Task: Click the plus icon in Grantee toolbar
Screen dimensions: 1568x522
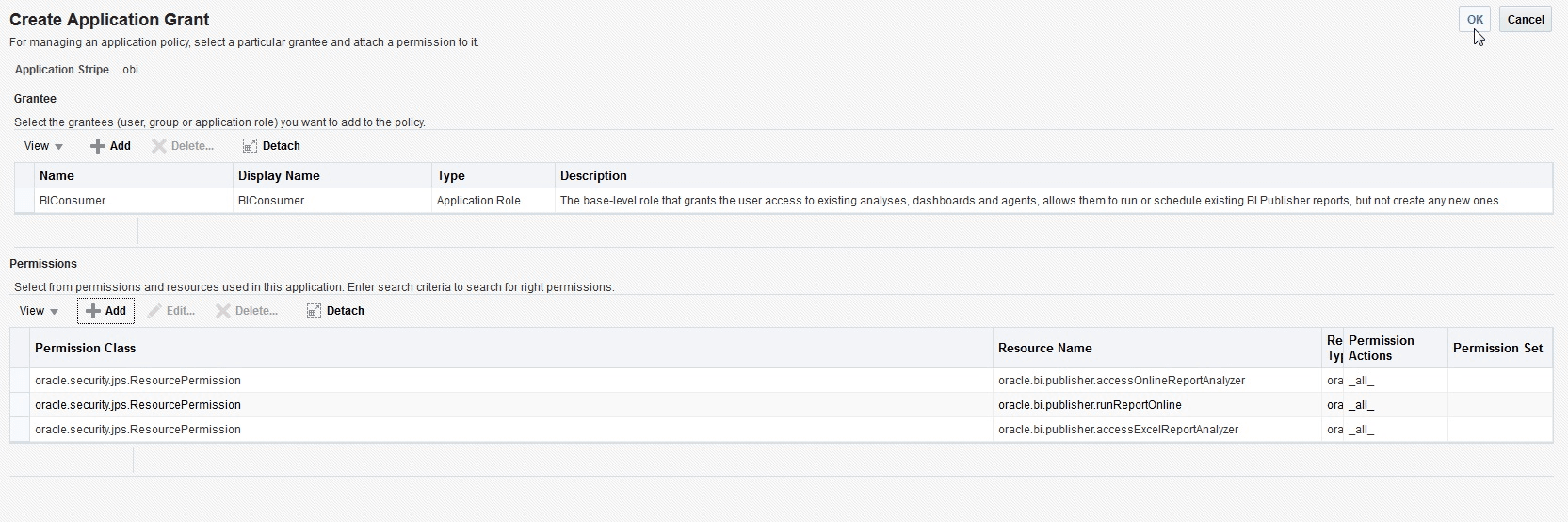Action: coord(97,146)
